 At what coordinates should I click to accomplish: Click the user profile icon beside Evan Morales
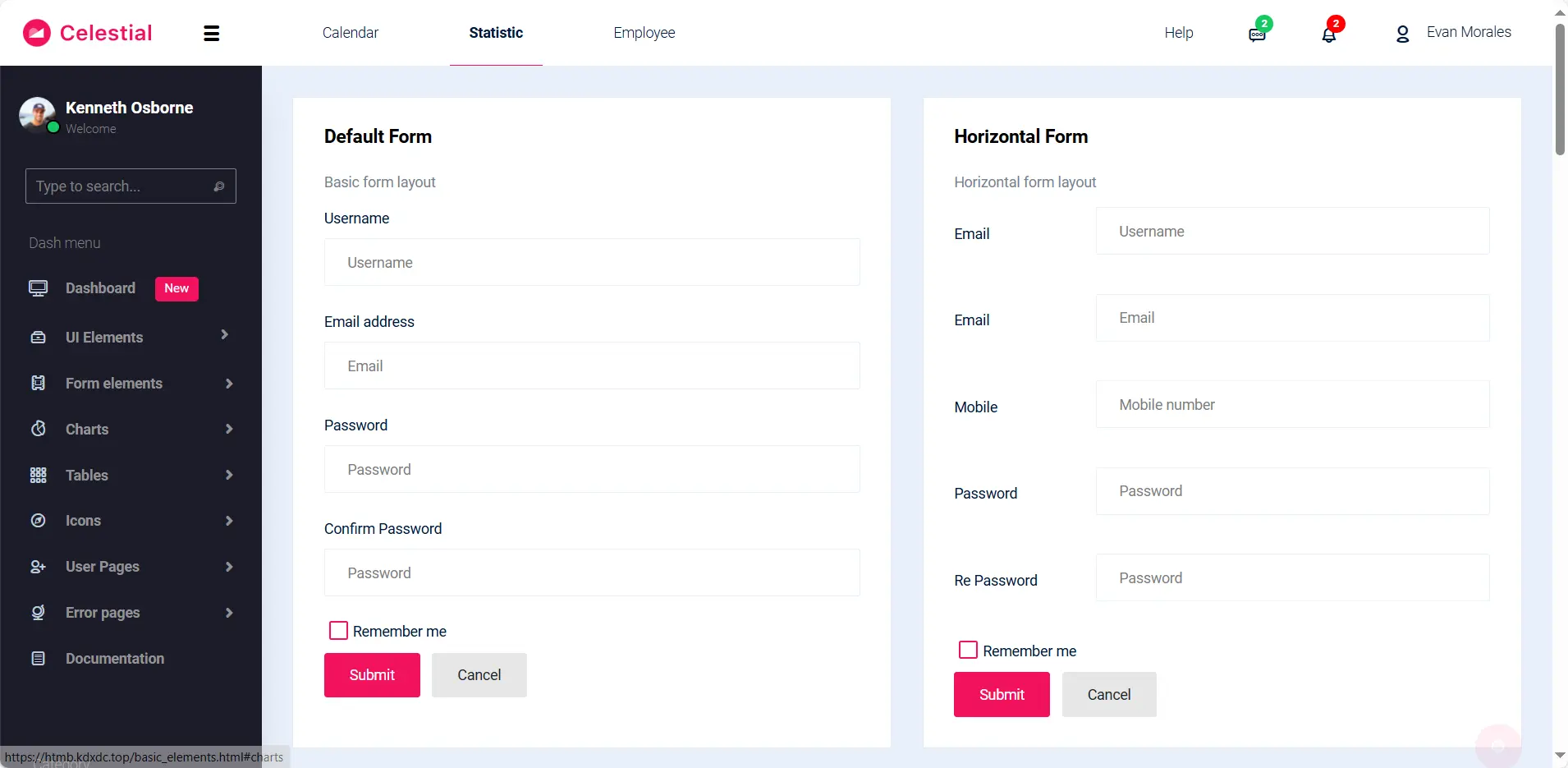(x=1402, y=34)
